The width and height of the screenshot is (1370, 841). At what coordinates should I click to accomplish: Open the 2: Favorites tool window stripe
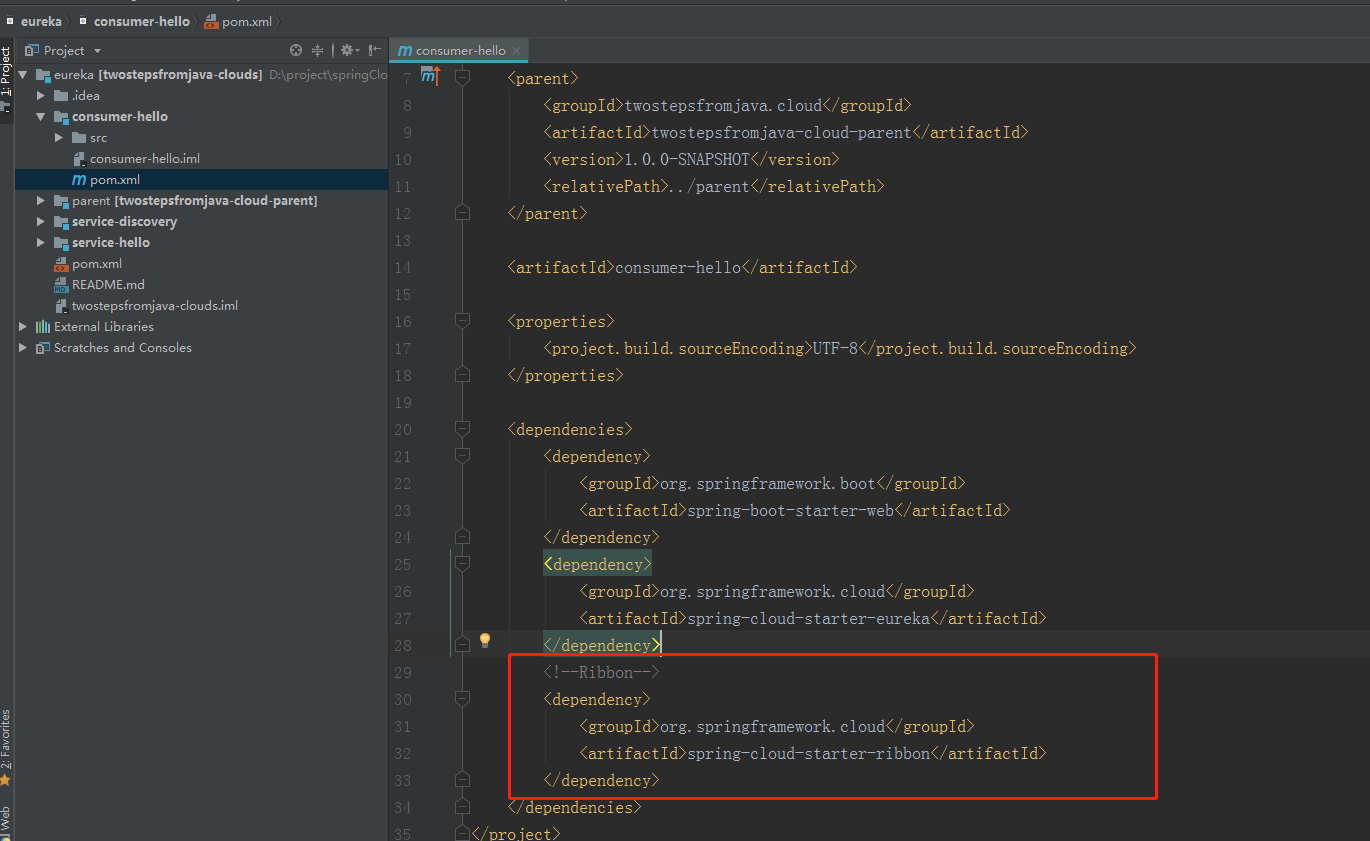coord(6,748)
